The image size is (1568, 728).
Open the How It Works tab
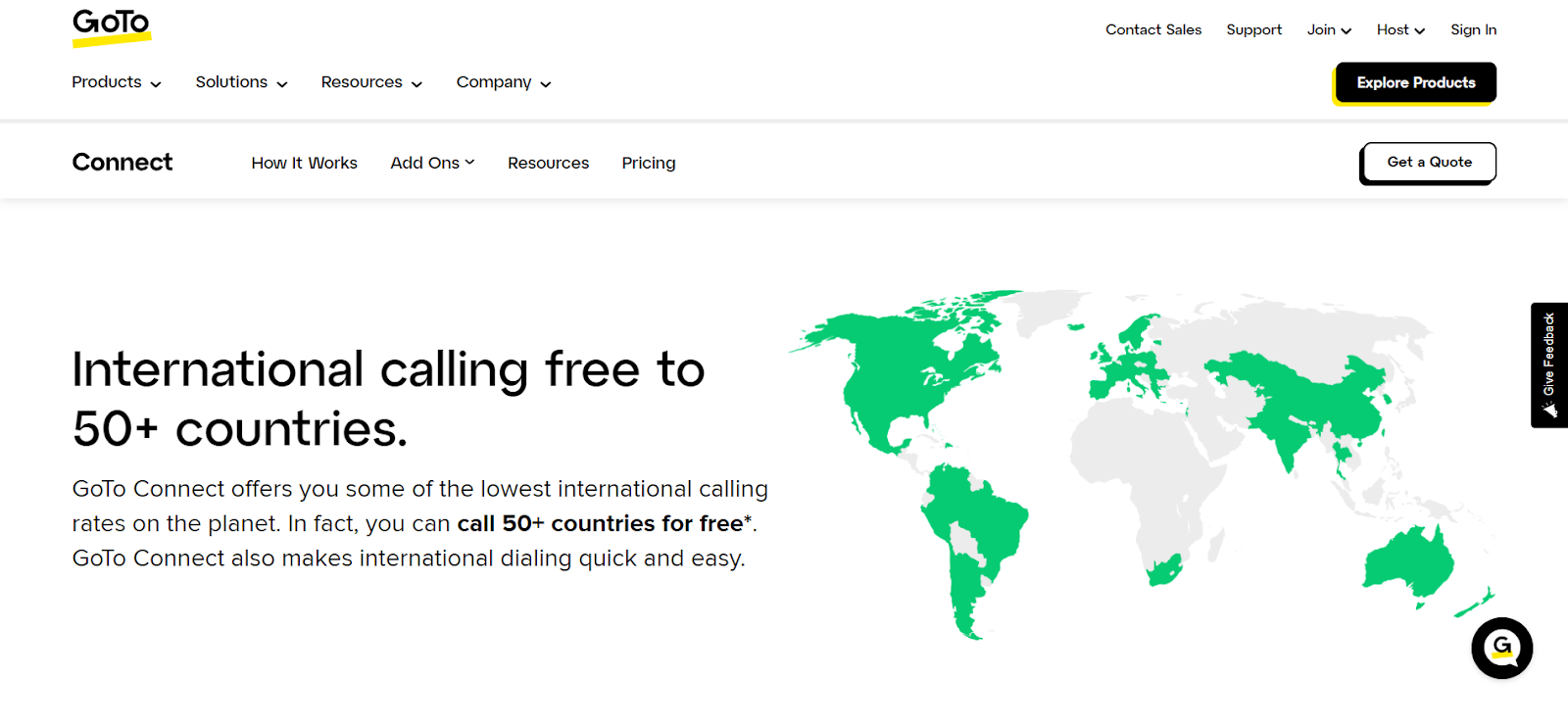click(304, 163)
